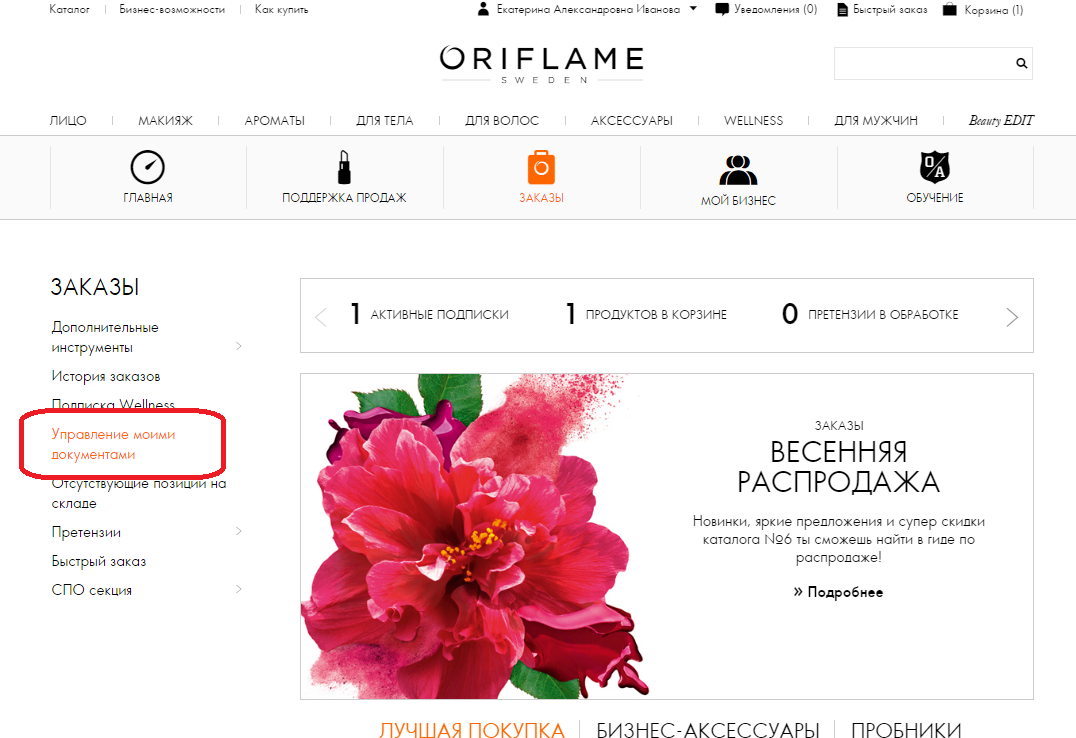
Task: Open Быстрый заказ document icon
Action: [842, 10]
